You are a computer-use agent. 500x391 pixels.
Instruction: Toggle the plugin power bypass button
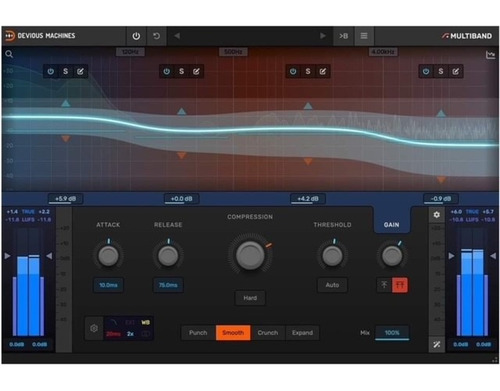(136, 36)
